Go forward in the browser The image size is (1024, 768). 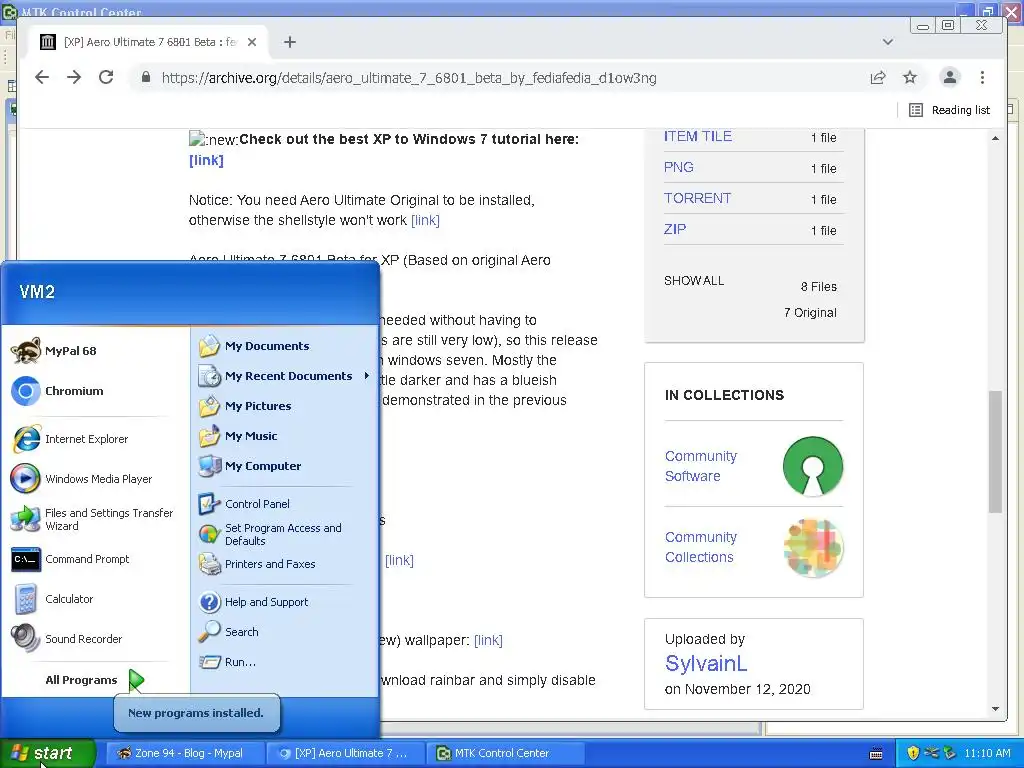coord(74,78)
